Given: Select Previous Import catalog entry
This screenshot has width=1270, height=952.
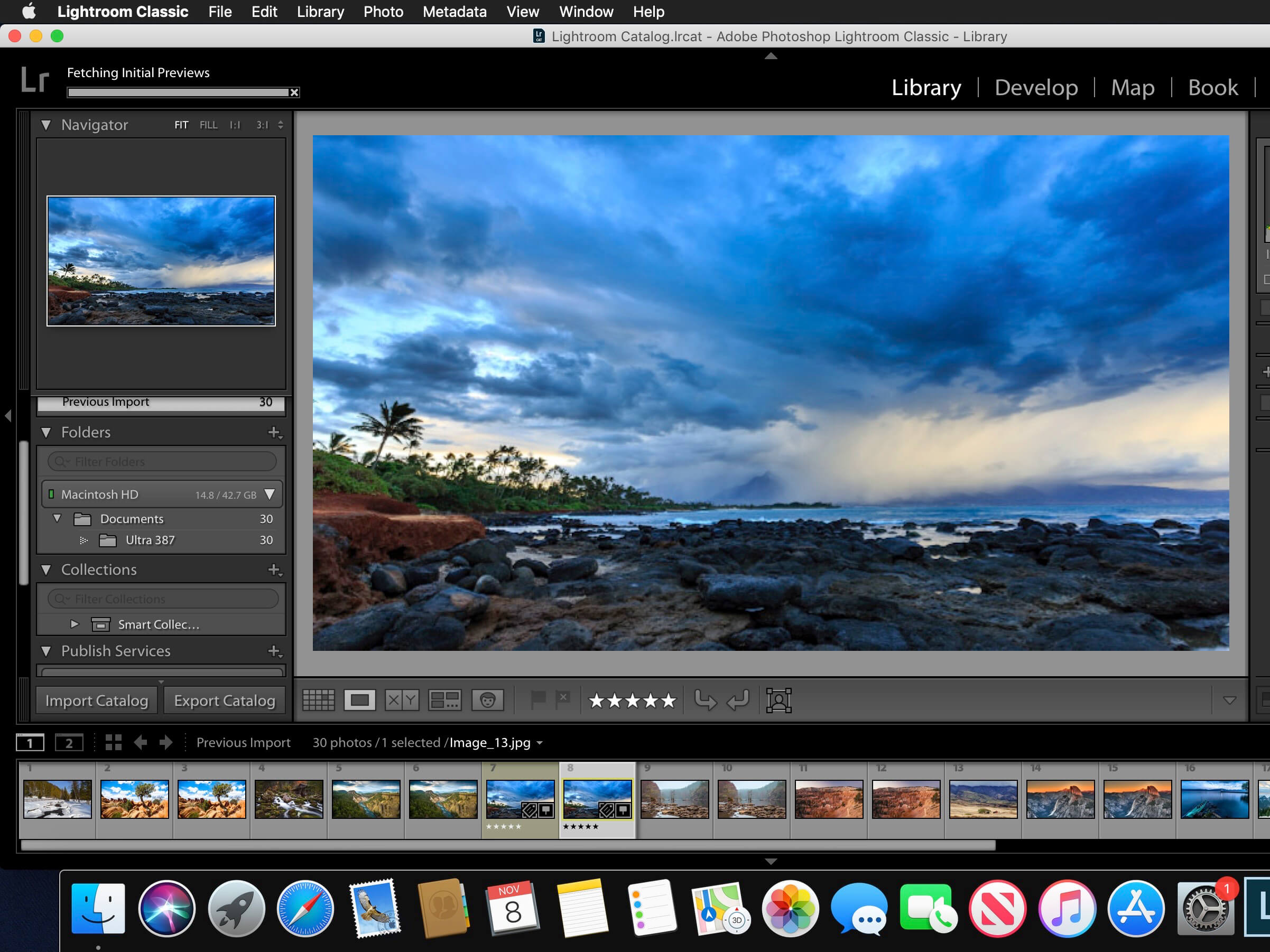Looking at the screenshot, I should tap(161, 403).
